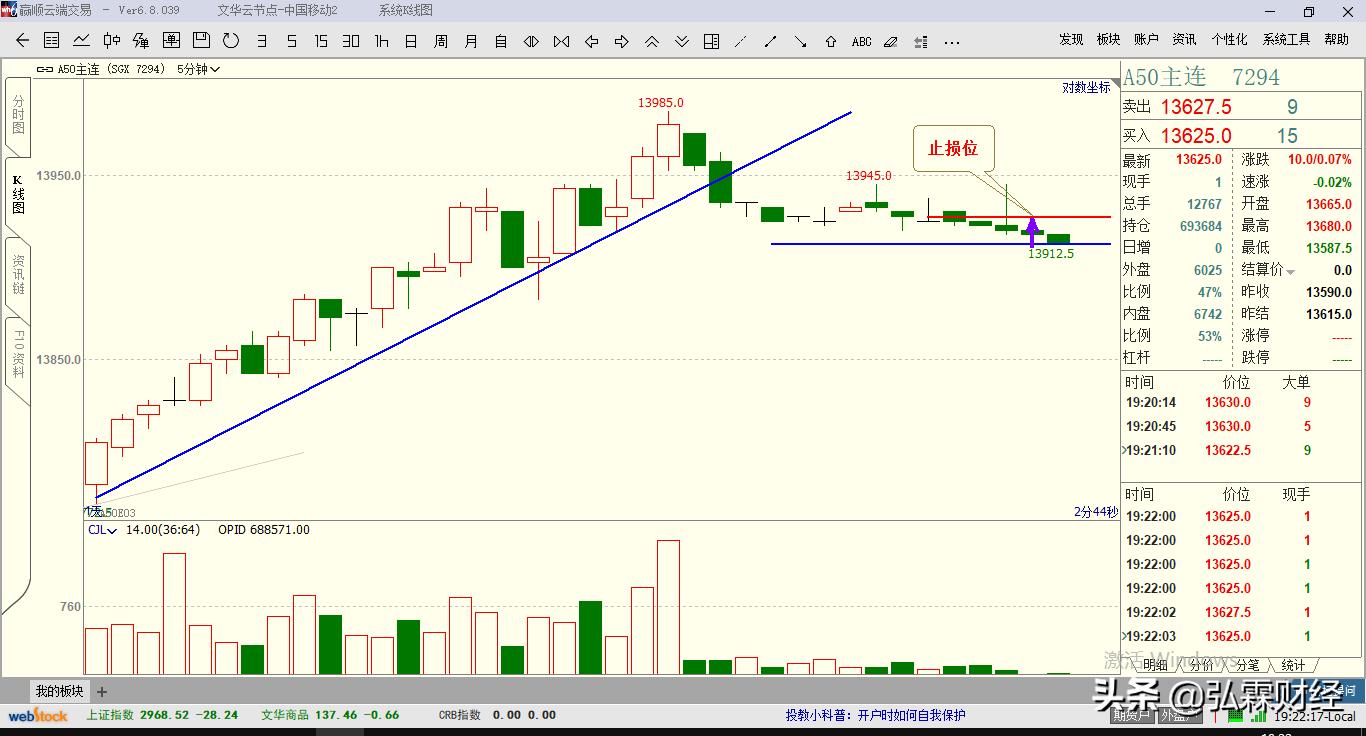Click the back arrow toolbar icon
This screenshot has width=1366, height=736.
tap(22, 41)
